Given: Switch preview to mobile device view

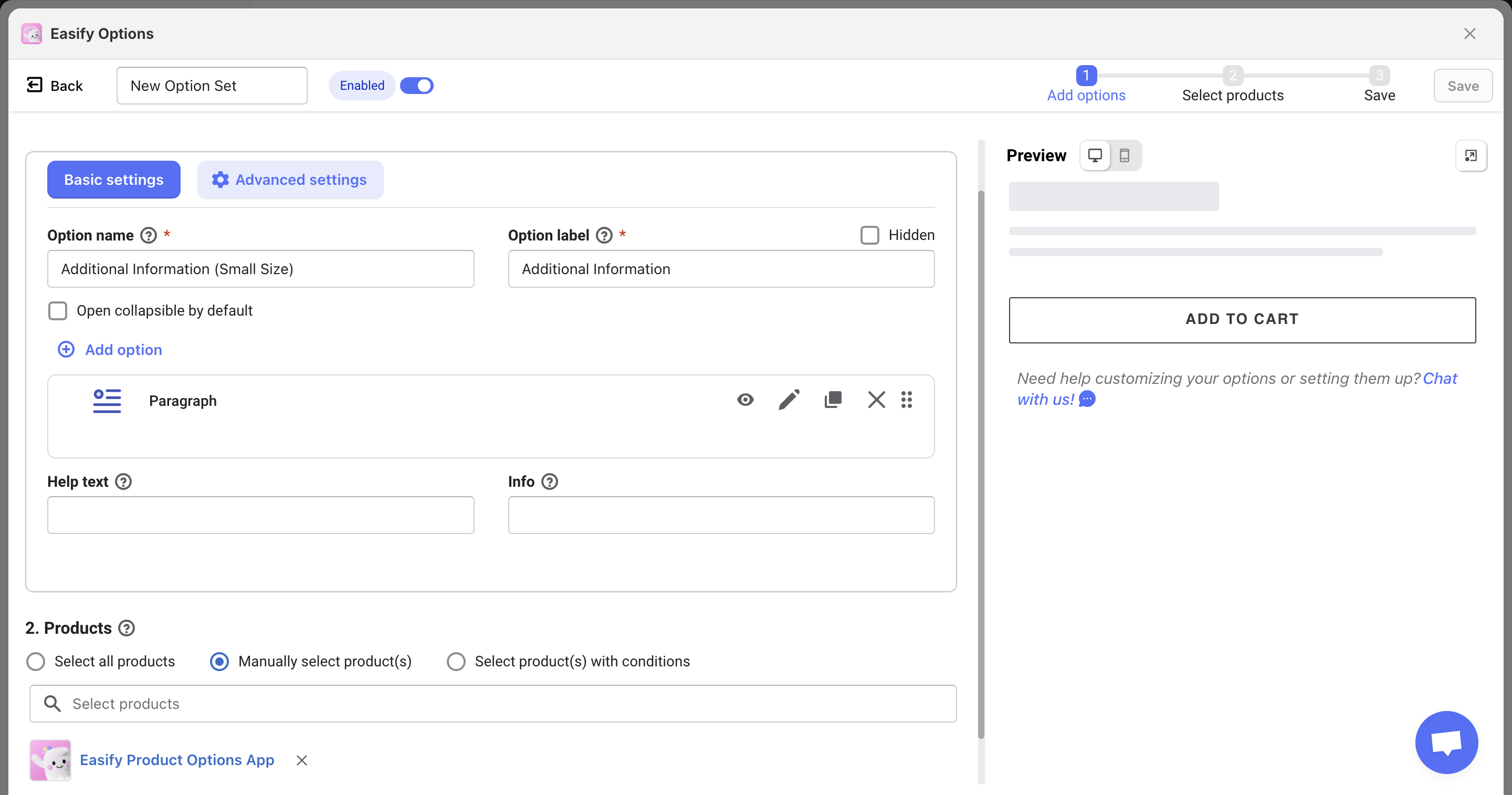Looking at the screenshot, I should click(x=1124, y=155).
